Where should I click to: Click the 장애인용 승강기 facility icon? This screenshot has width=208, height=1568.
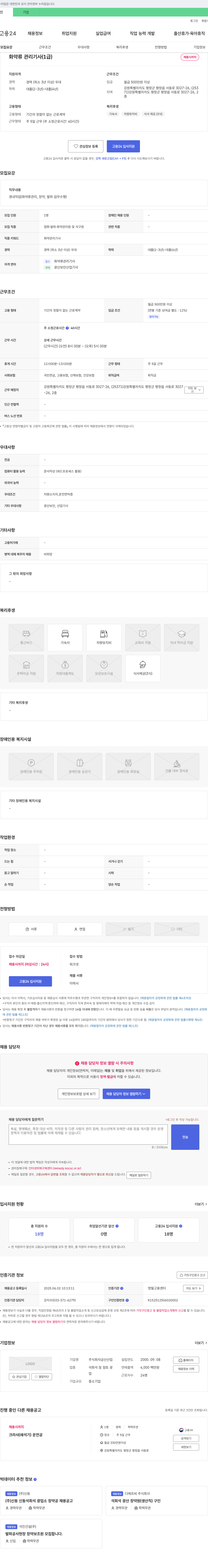[x=80, y=766]
